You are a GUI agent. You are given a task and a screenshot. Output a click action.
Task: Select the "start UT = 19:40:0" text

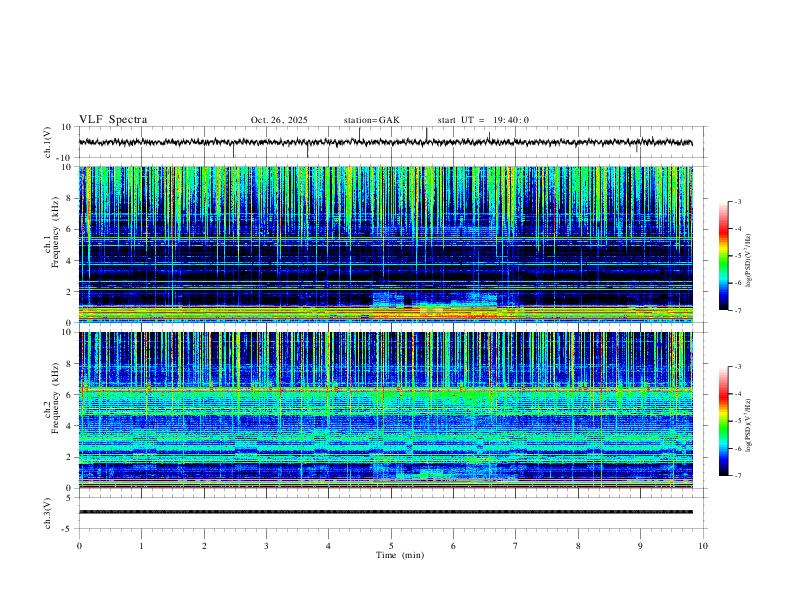point(483,120)
